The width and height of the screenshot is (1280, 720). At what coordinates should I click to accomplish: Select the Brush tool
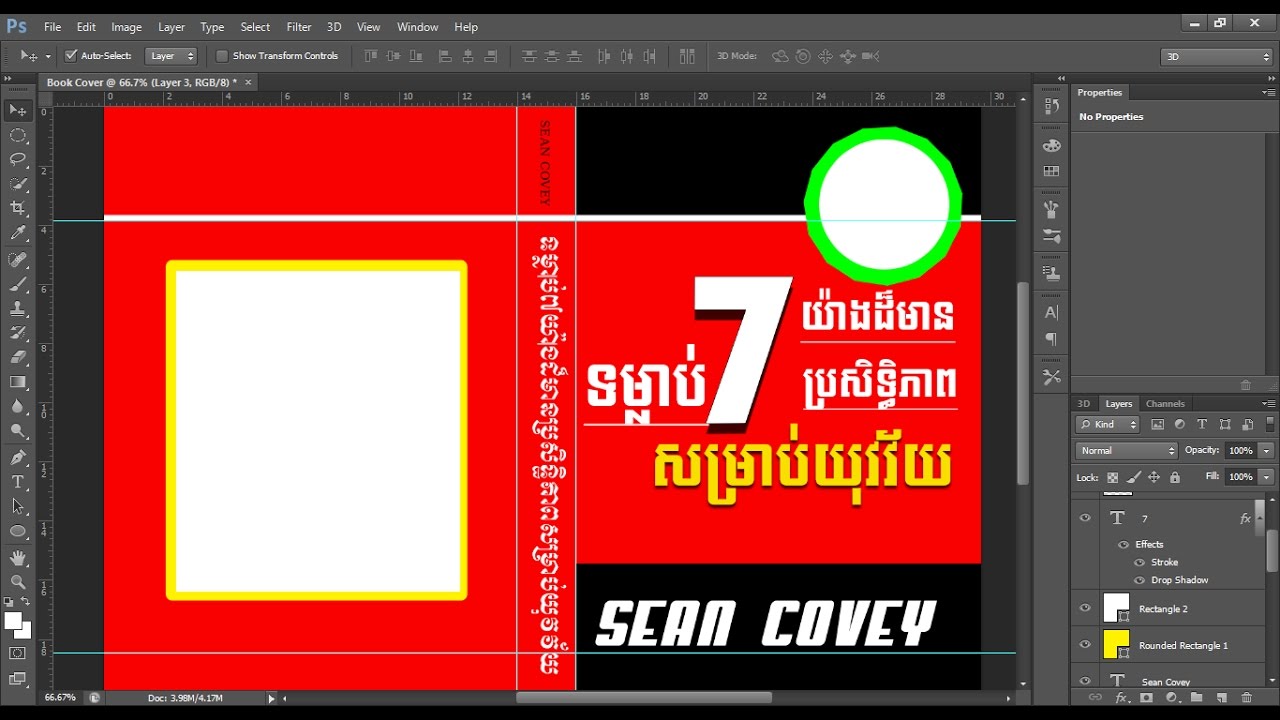coord(18,284)
